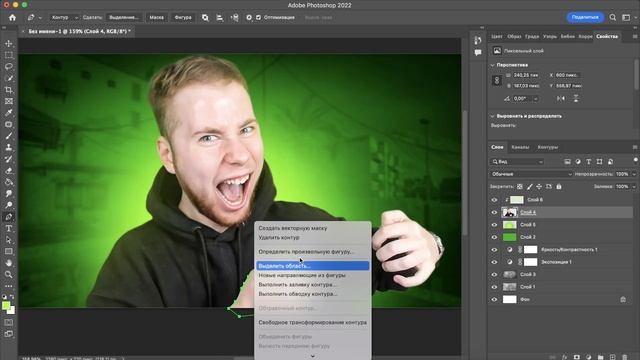This screenshot has height=360, width=640.
Task: Add a layer mask via bottom icon
Action: click(x=576, y=357)
